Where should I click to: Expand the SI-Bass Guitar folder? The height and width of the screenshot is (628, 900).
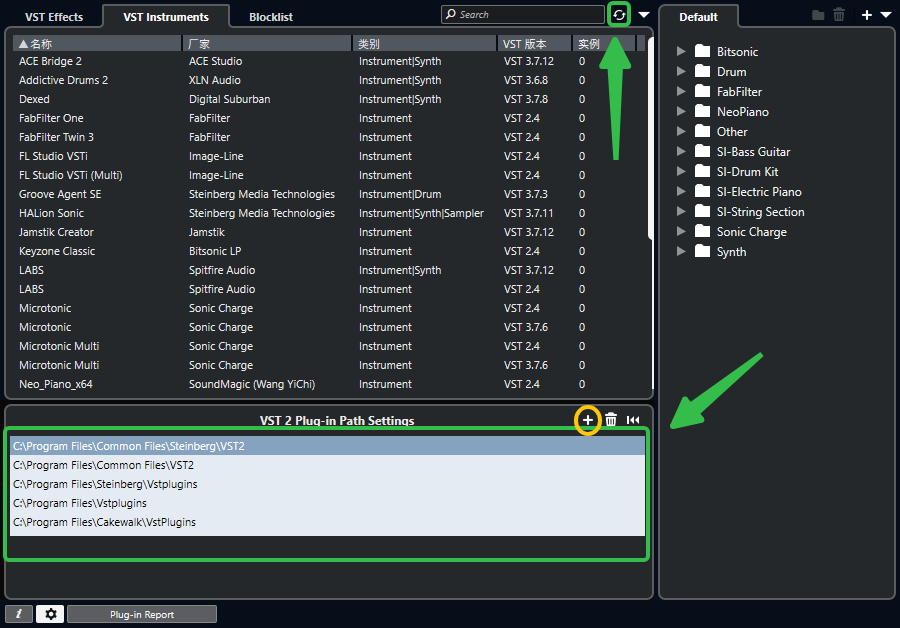(681, 152)
